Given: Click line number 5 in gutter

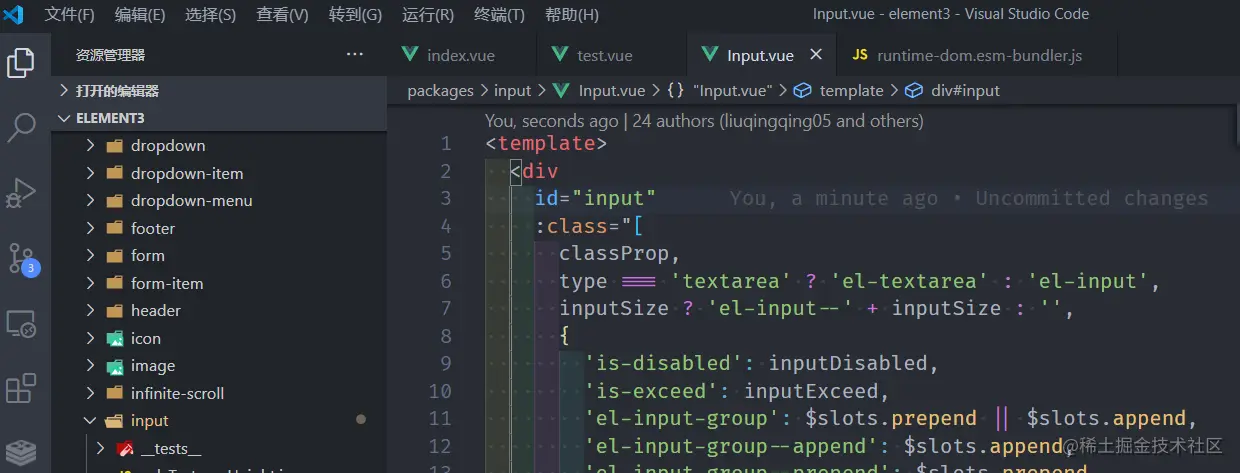Looking at the screenshot, I should click(x=446, y=253).
